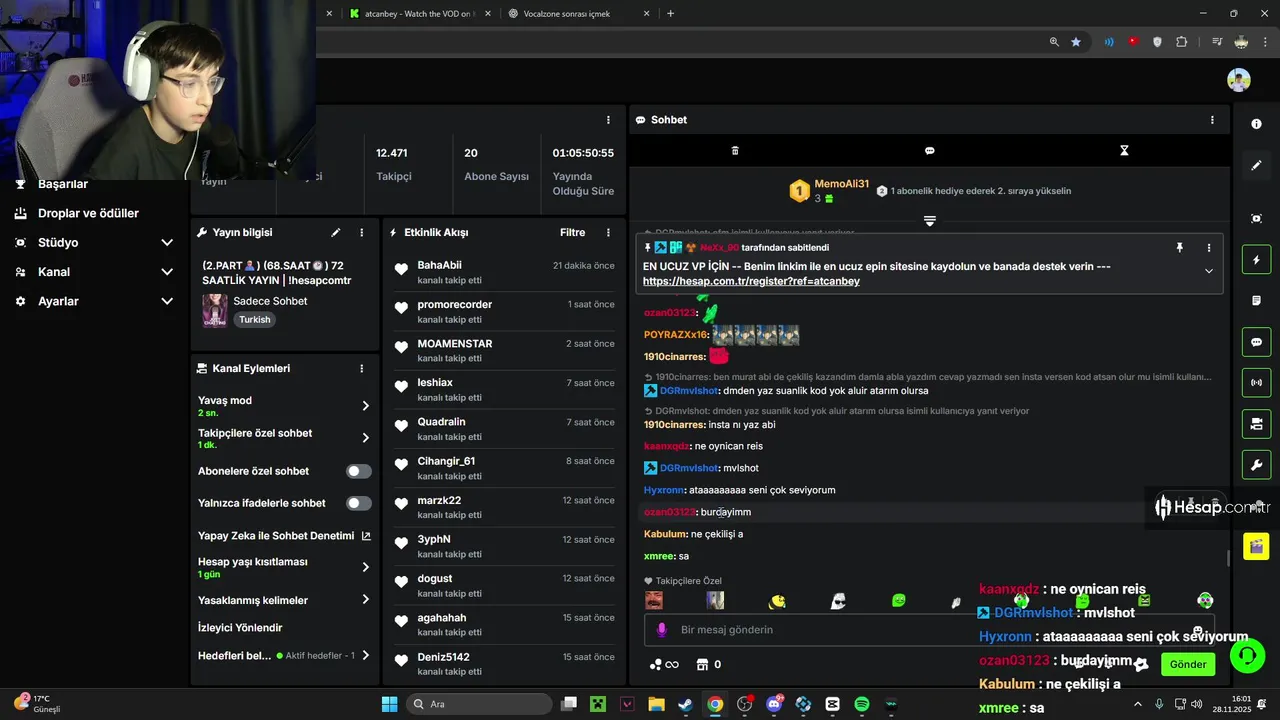This screenshot has width=1280, height=720.
Task: Click the MOAMENSTAR follow event
Action: [x=504, y=350]
